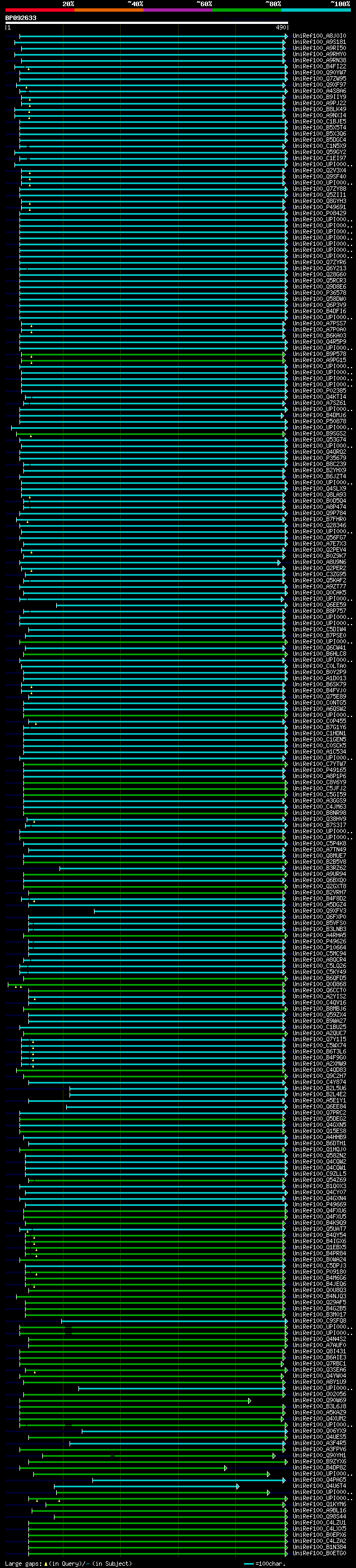Screen dimensions: 356x1568
Task: Open hit UniRef100_B6QFD5
Action: click(319, 978)
